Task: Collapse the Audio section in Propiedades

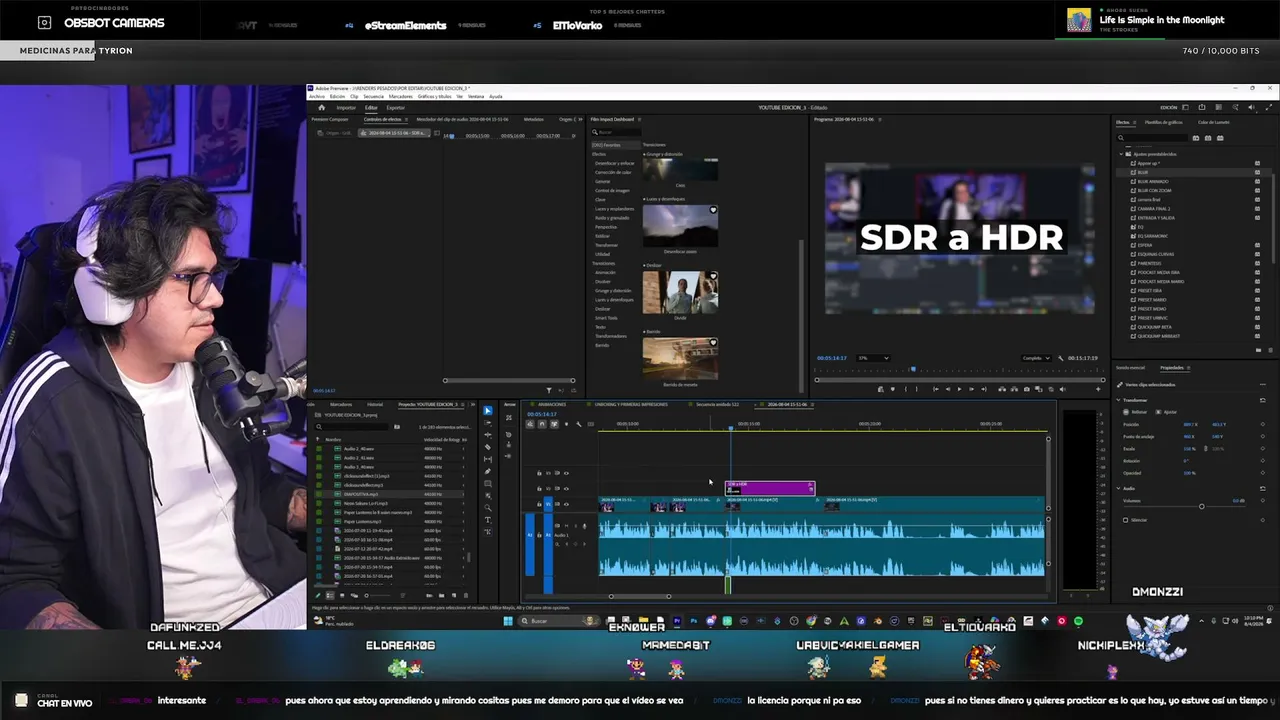Action: [1119, 488]
